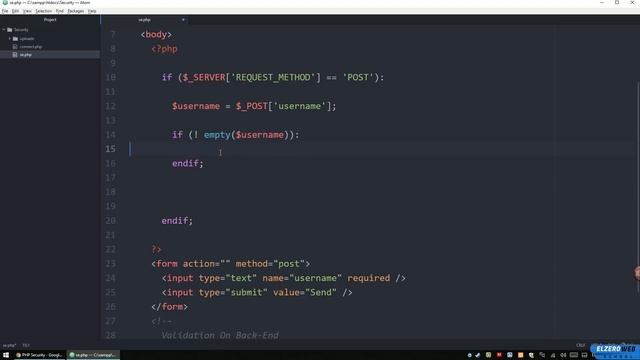Click the Atom app icon in title bar
This screenshot has height=360, width=640.
coord(5,2)
